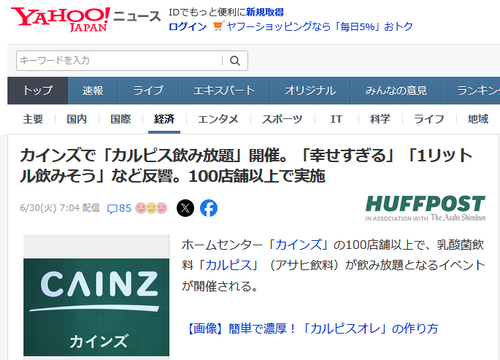500x360 pixels.
Task: Click the Yahoo! JAPAN logo
Action: tap(60, 19)
